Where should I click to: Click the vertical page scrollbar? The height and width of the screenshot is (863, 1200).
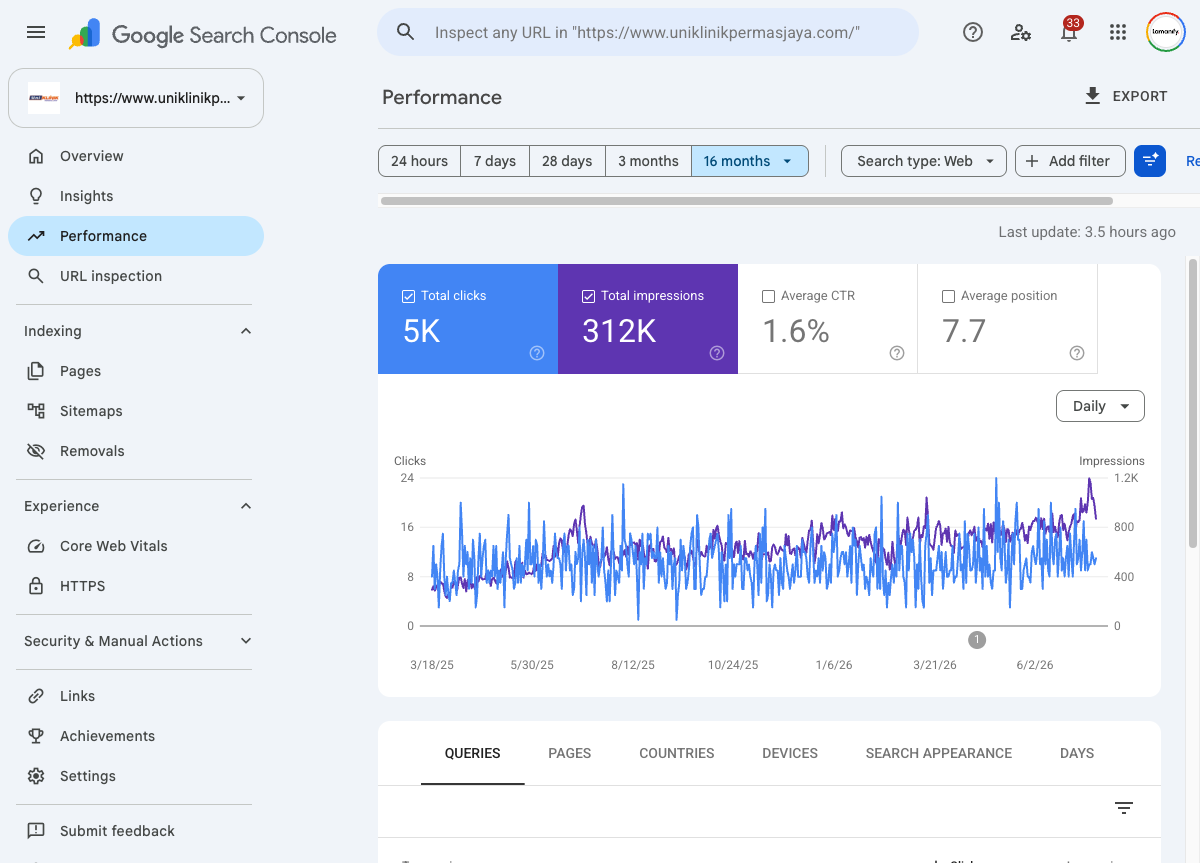(x=1192, y=403)
